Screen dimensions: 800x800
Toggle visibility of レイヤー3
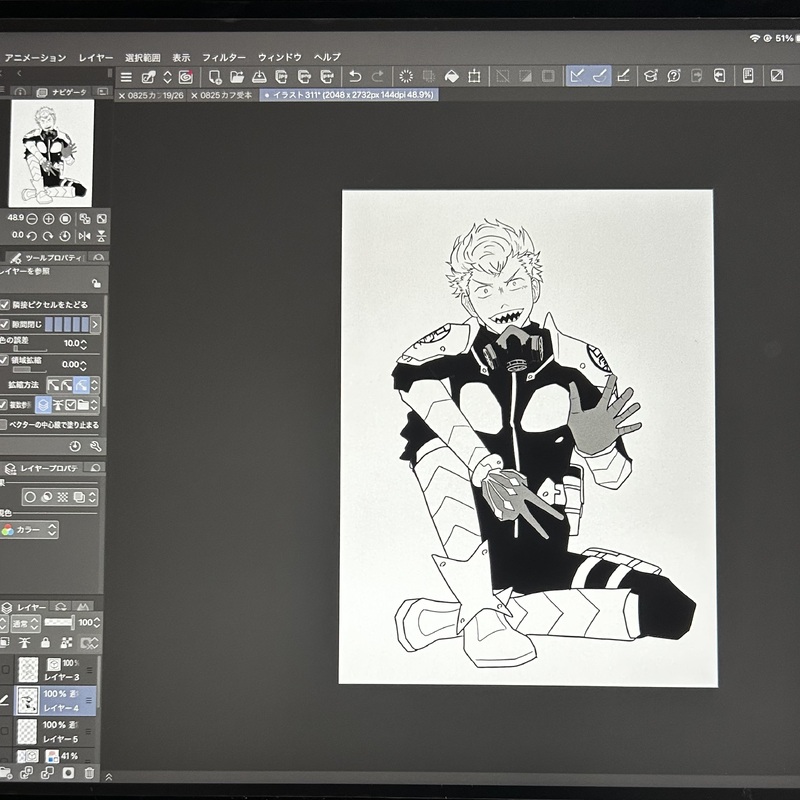5,669
